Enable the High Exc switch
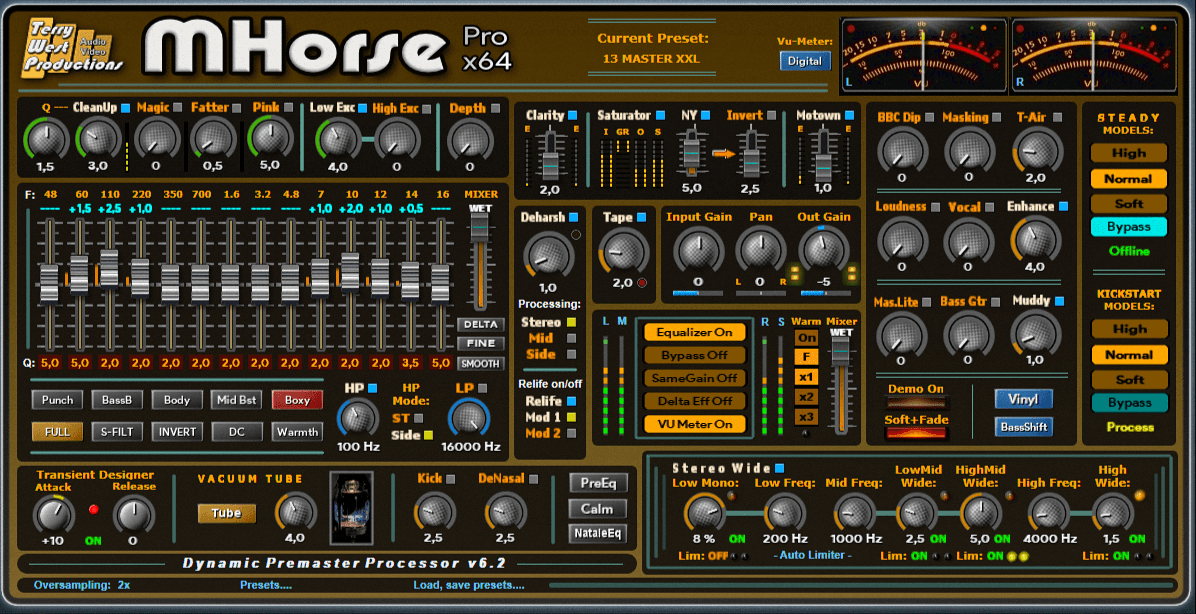 tap(427, 108)
